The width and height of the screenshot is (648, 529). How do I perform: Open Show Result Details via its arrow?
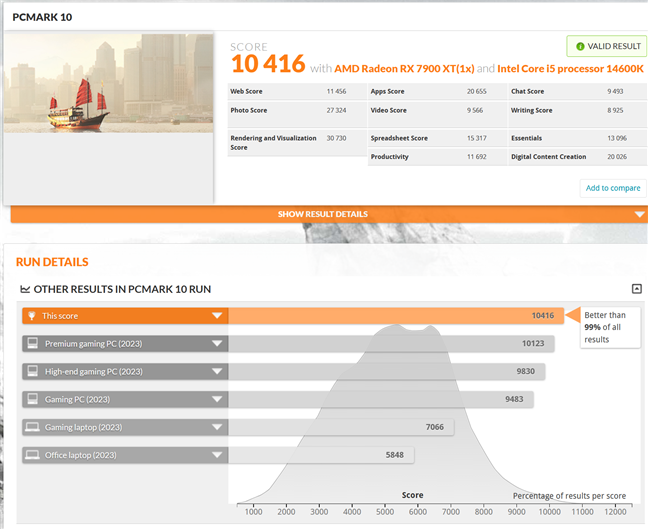(x=640, y=214)
